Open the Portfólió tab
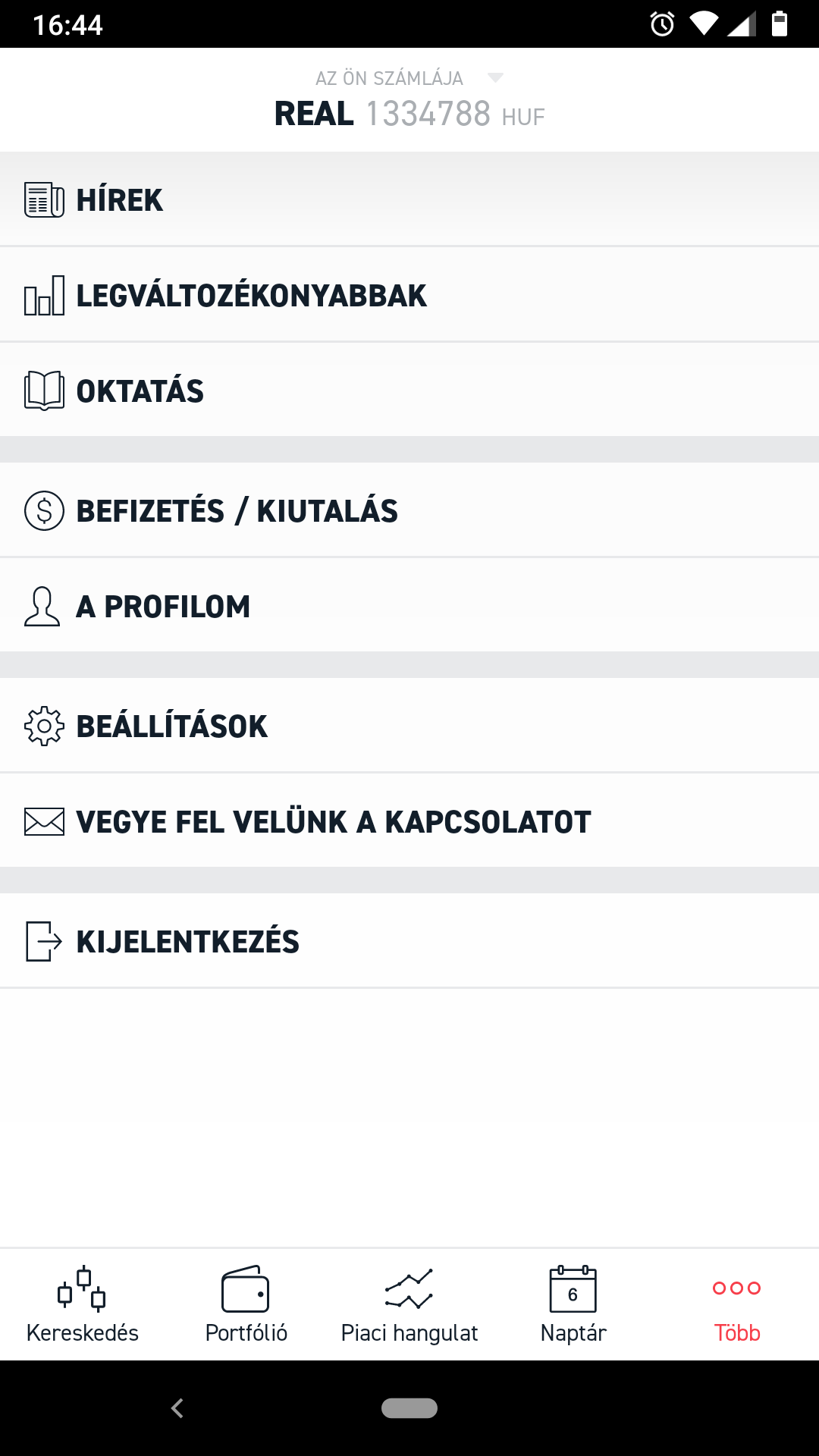 click(x=246, y=1304)
